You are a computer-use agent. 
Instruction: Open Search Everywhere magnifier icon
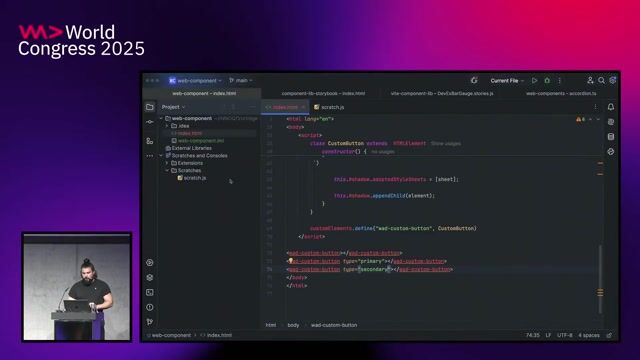[601, 80]
